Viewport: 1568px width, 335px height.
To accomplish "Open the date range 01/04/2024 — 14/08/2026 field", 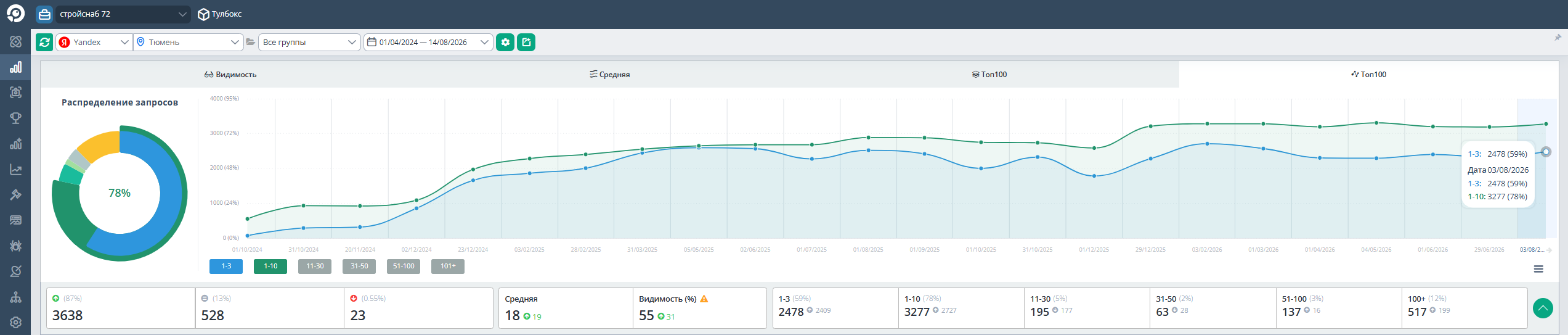I will tap(428, 42).
